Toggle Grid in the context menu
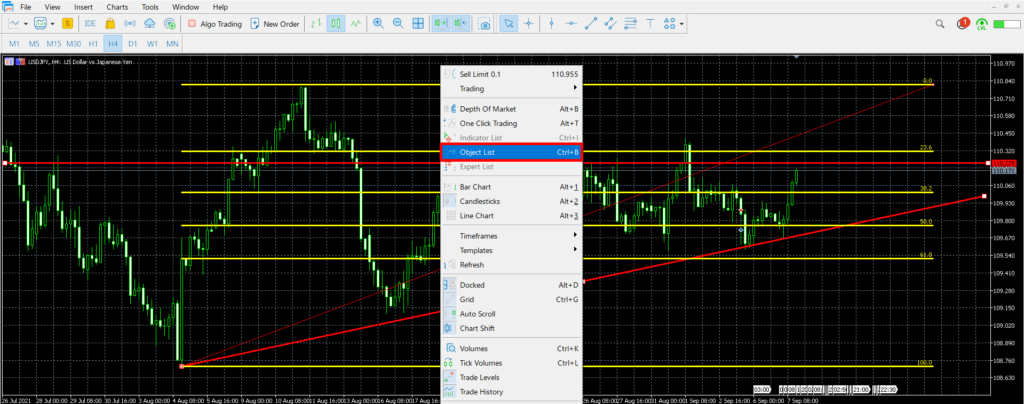 pyautogui.click(x=468, y=299)
